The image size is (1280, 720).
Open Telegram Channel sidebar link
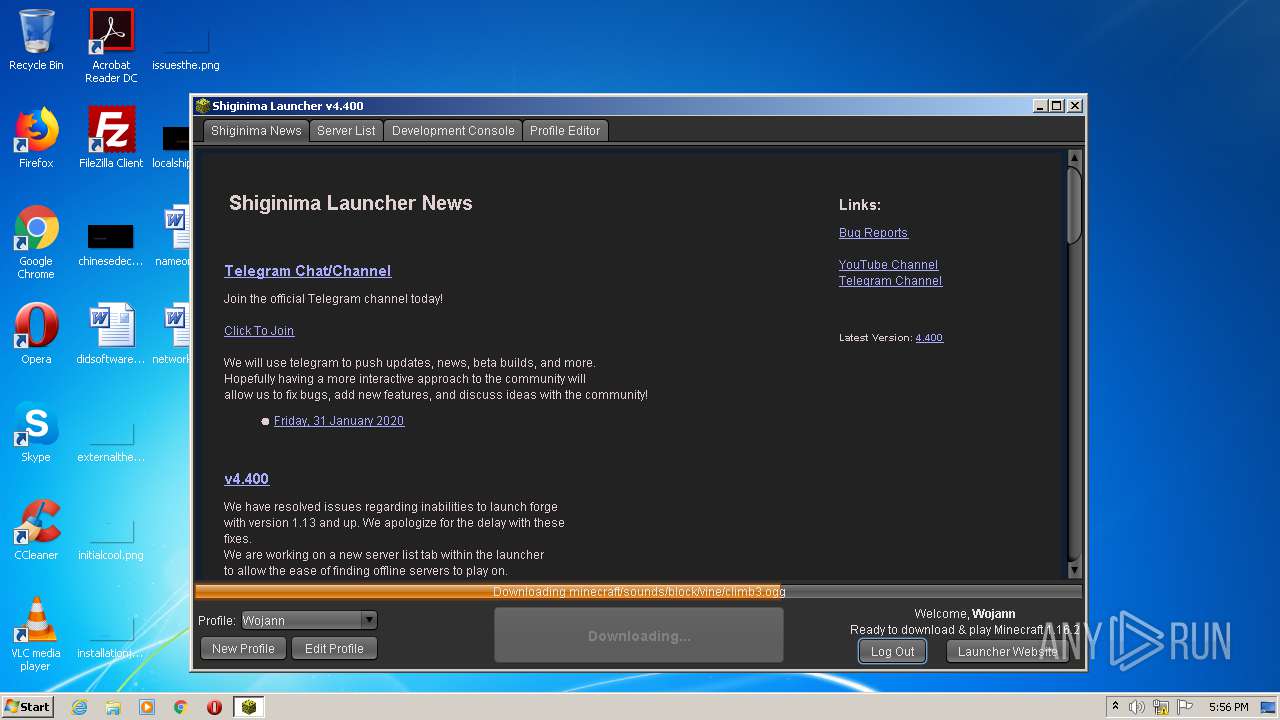890,281
